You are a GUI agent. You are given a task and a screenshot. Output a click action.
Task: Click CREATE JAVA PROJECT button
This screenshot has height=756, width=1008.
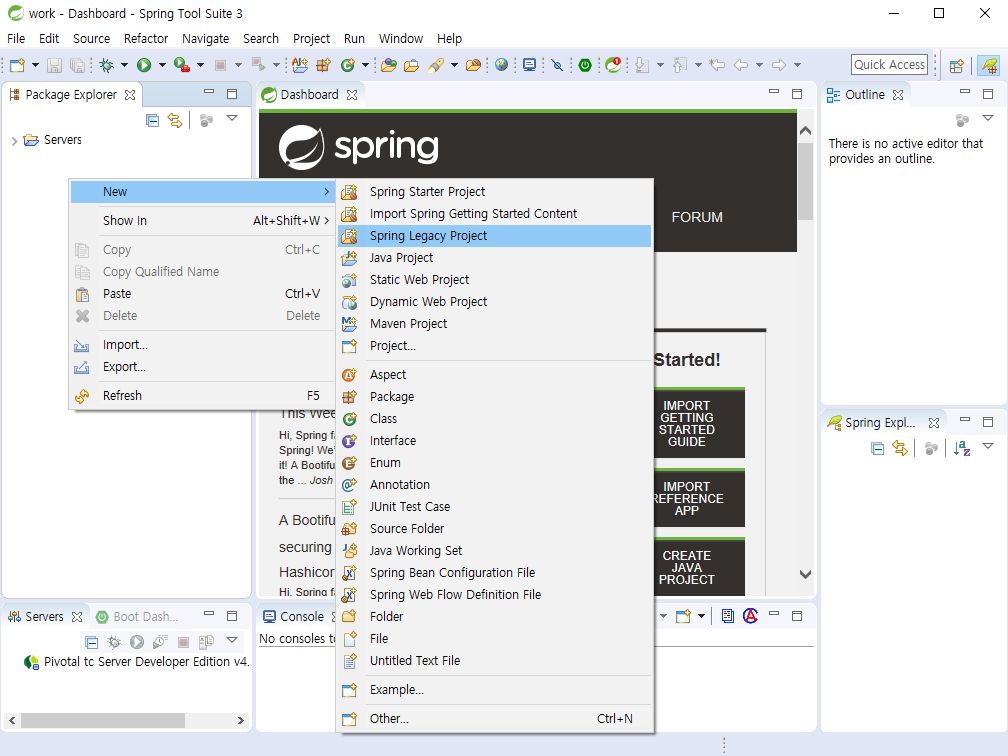tap(699, 567)
